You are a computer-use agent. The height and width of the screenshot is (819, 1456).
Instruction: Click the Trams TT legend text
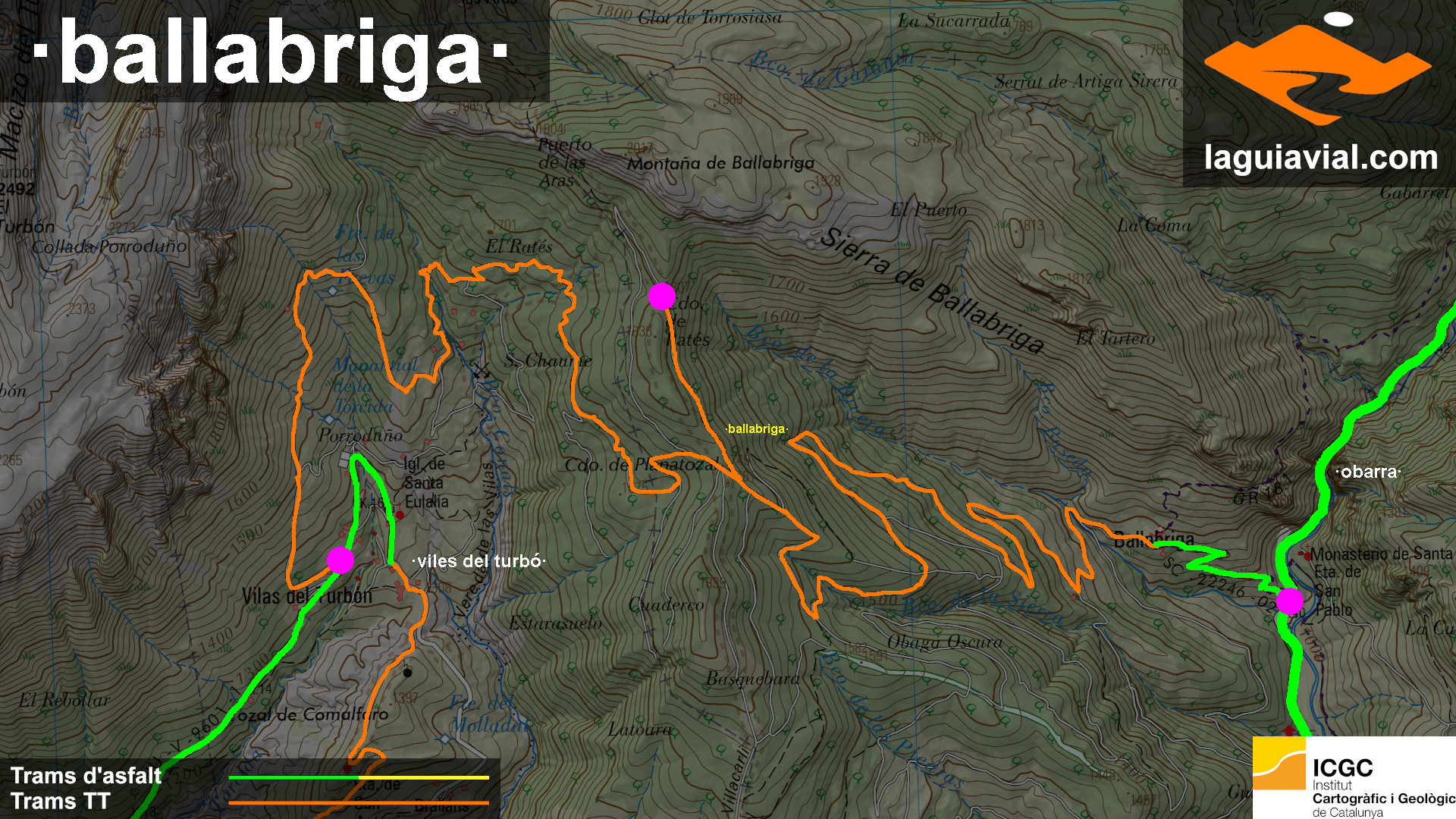pos(61,801)
